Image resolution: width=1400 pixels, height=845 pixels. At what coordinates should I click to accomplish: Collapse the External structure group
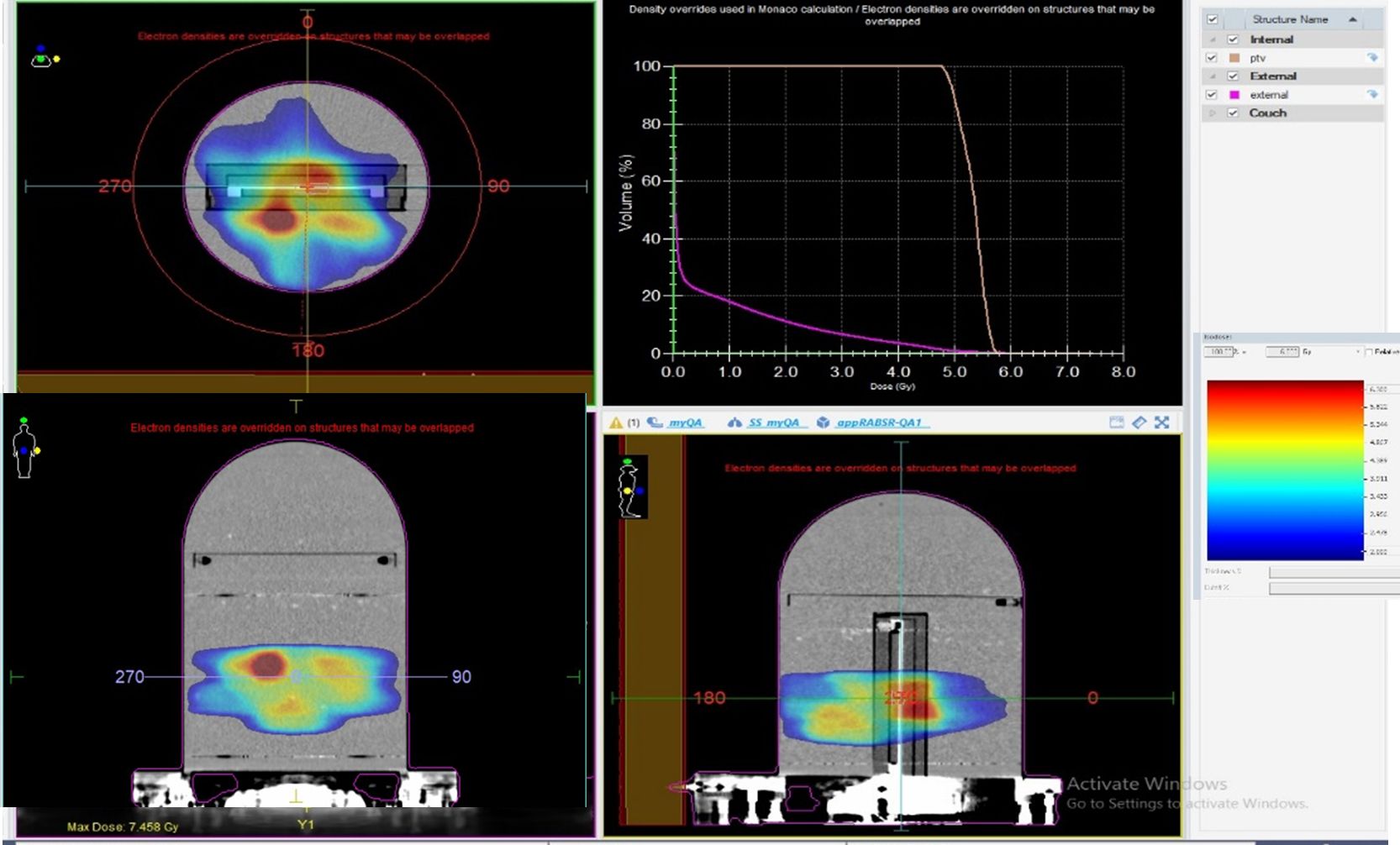pos(1213,76)
